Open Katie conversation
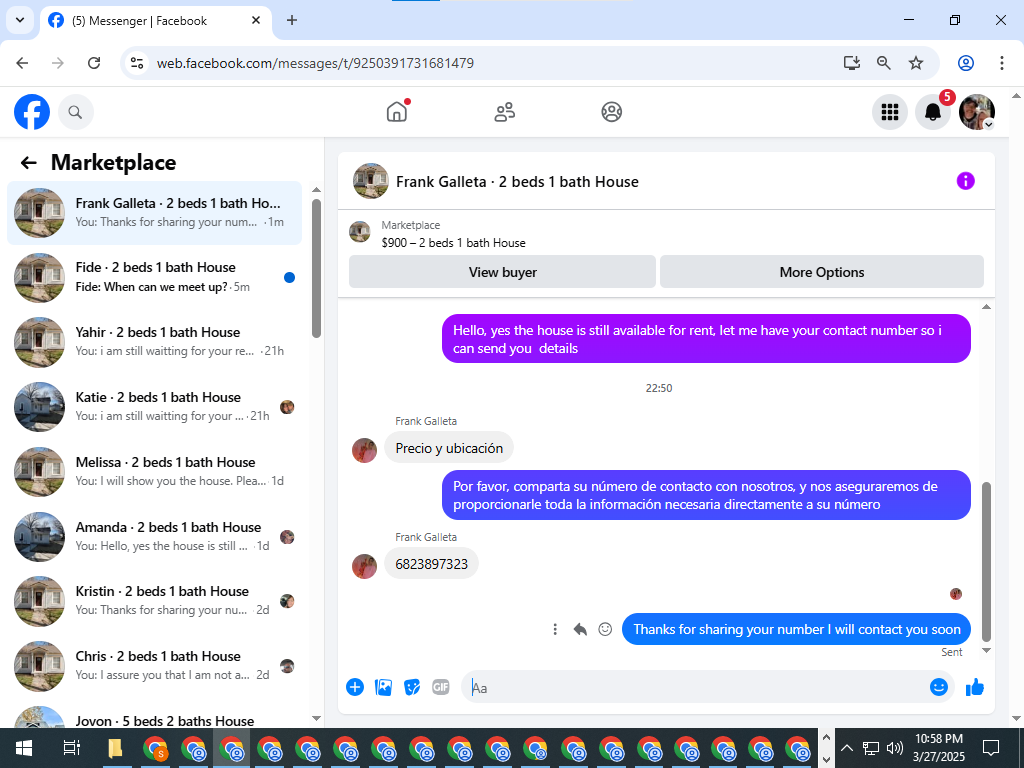 click(x=155, y=407)
